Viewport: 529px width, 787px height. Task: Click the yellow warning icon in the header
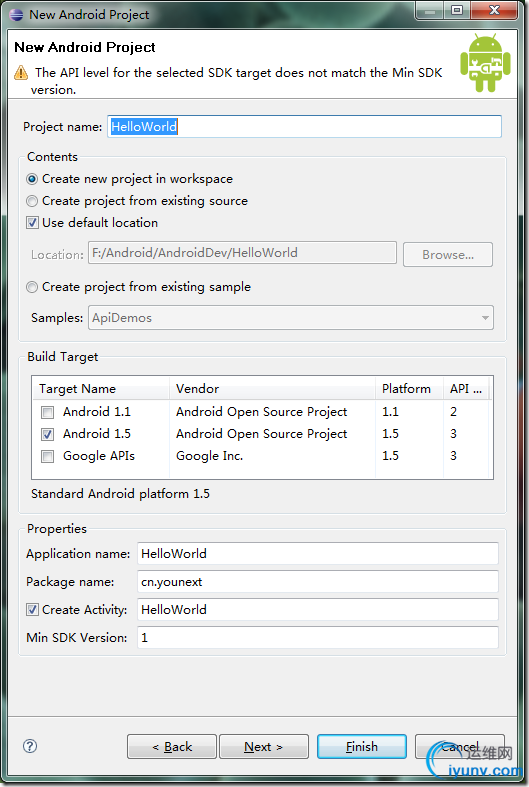(x=21, y=72)
